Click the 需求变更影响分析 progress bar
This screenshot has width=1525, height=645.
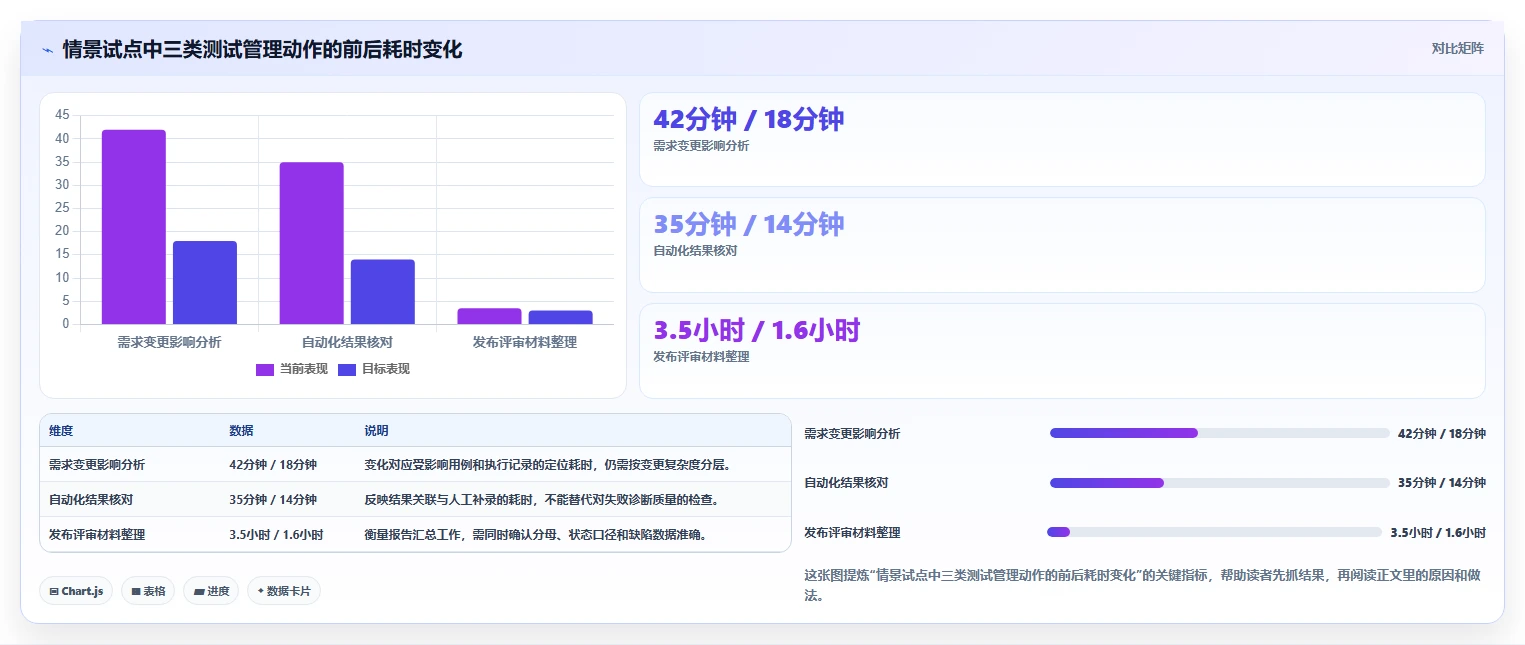(1220, 433)
